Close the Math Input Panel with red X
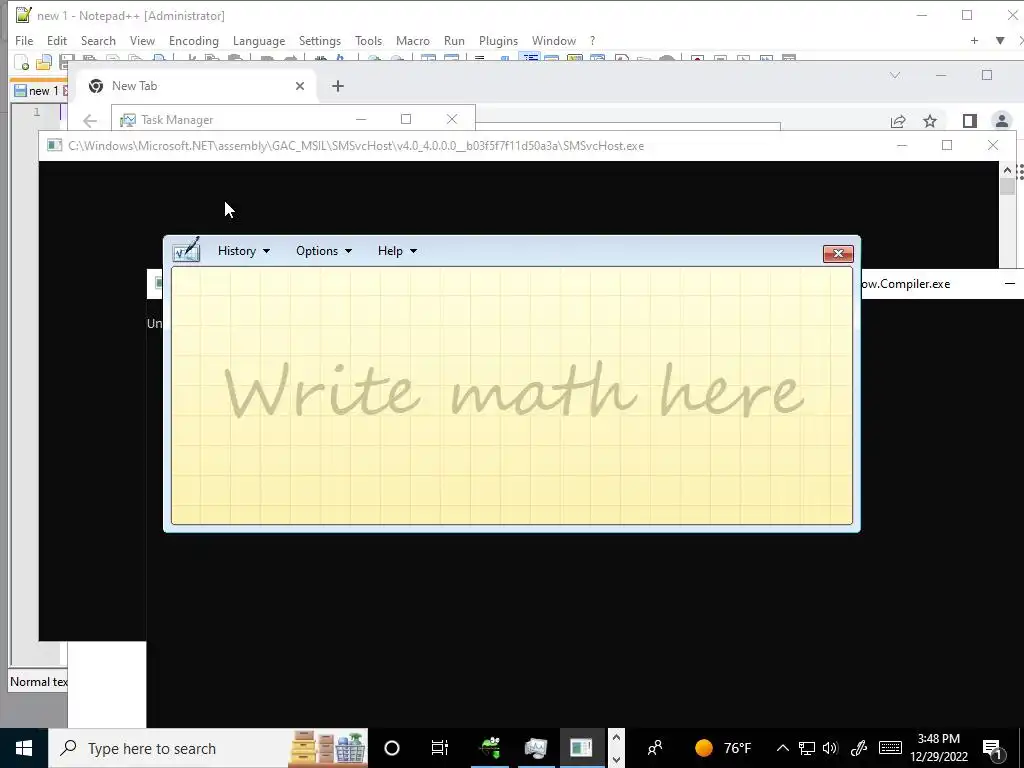 838,253
